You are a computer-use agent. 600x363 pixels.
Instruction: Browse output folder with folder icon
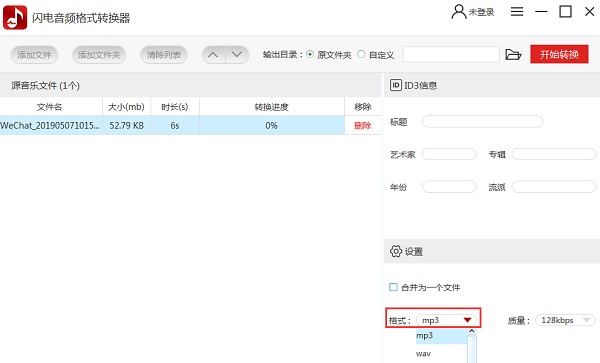pyautogui.click(x=513, y=55)
